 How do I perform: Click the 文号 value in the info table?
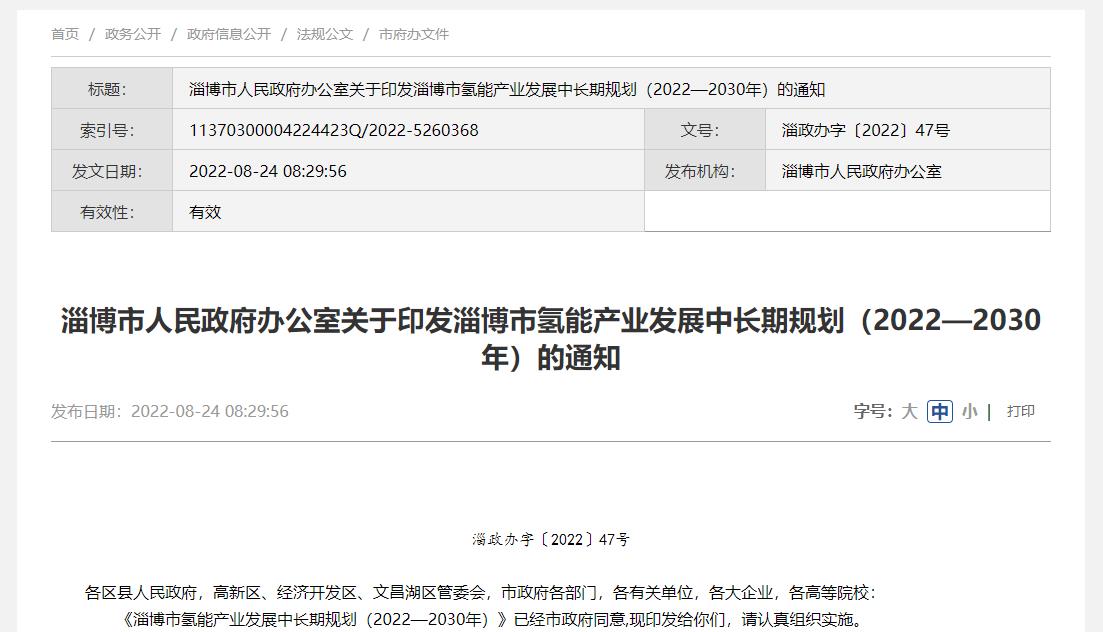(865, 130)
